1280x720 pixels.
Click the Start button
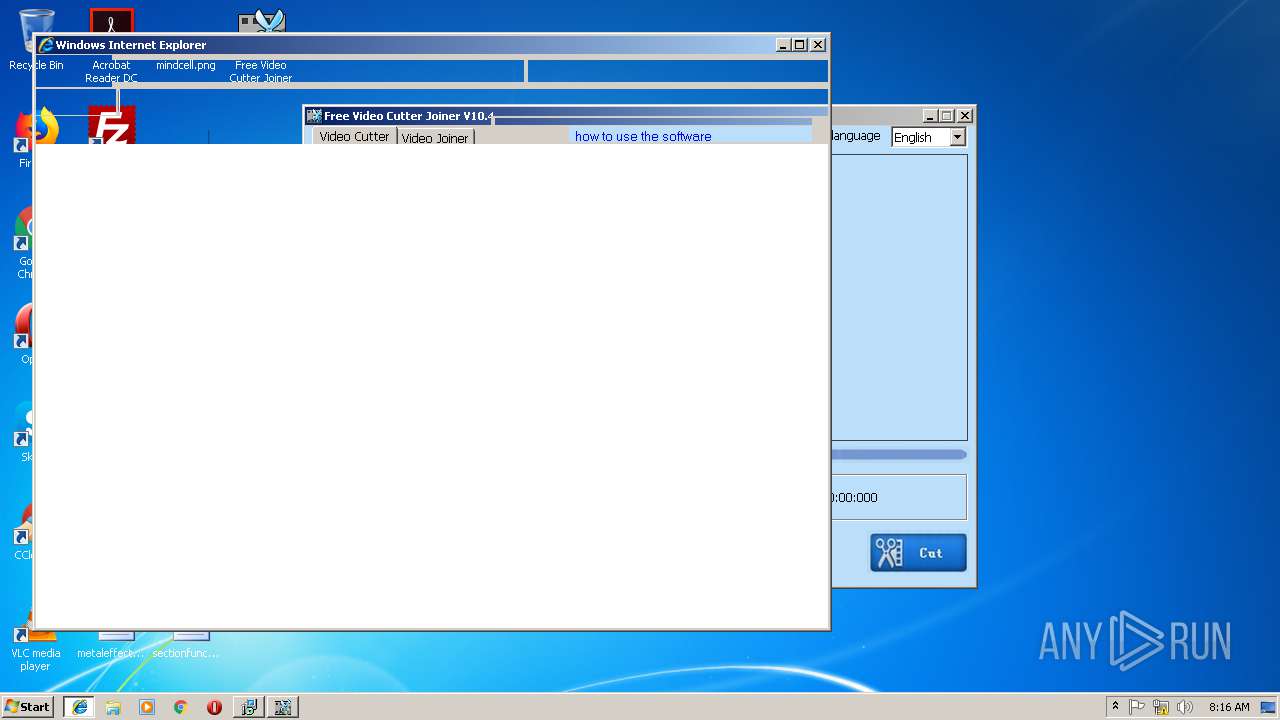point(28,707)
